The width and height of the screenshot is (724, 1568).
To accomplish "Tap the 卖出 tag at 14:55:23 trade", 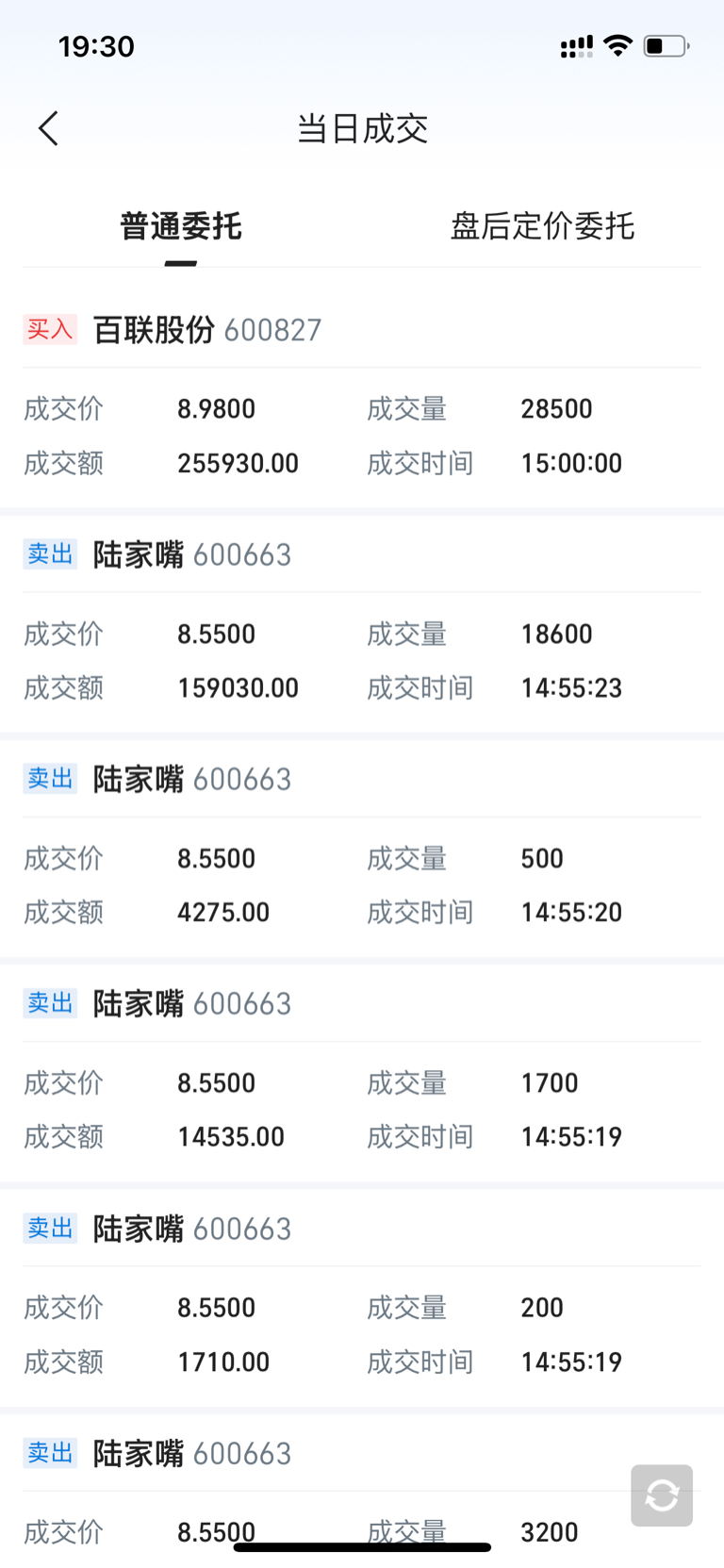I will 50,554.
